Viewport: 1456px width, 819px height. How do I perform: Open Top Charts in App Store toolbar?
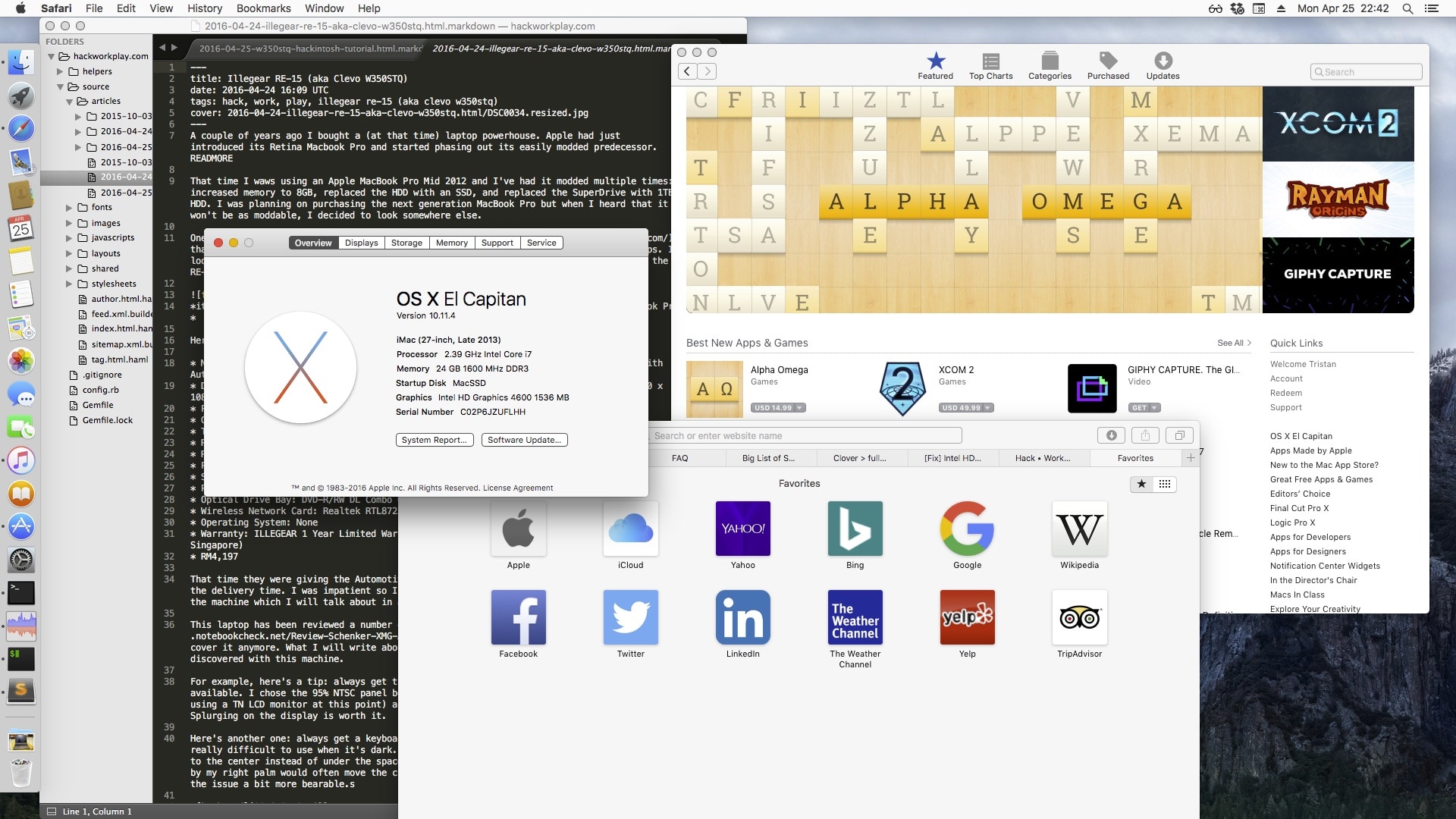click(x=990, y=66)
